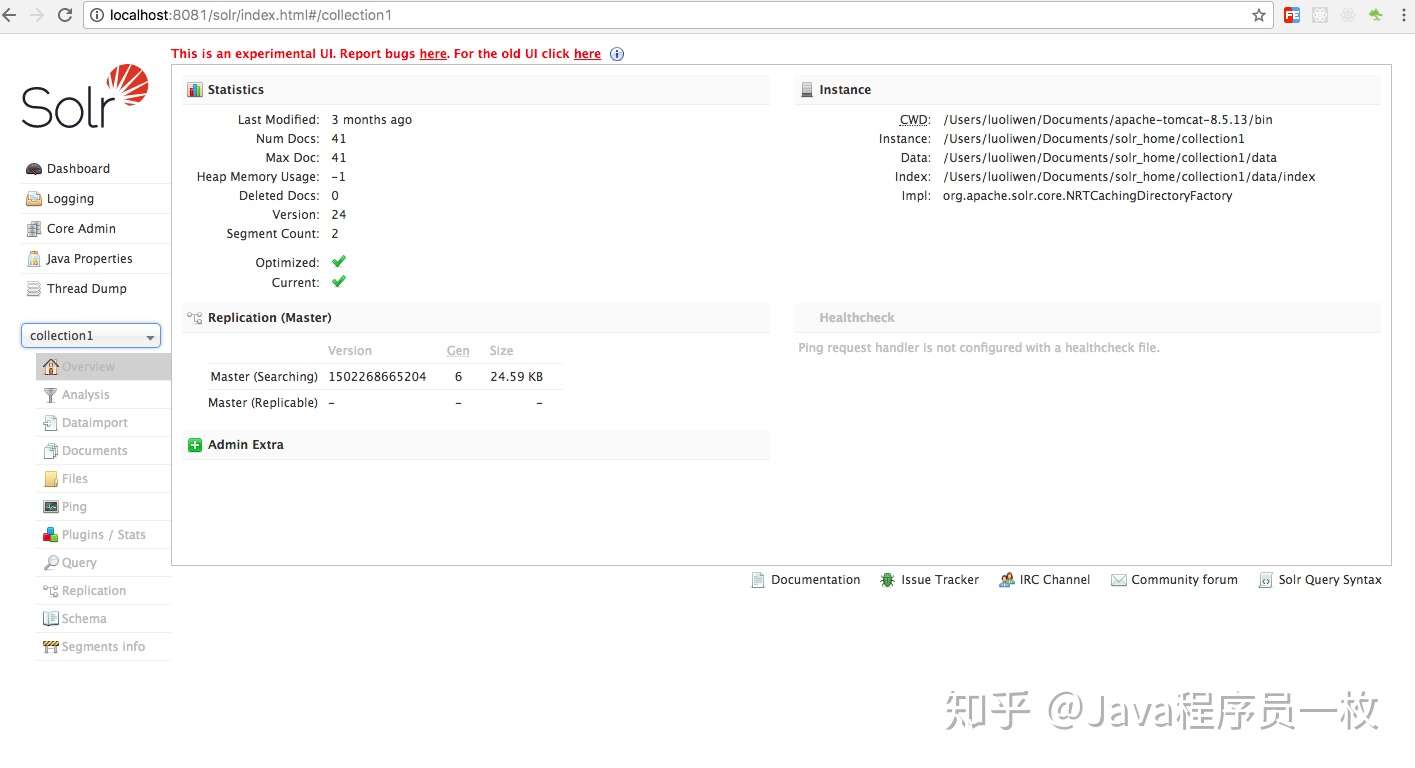Click the CWD path value
Viewport: 1415px width, 768px height.
click(1108, 120)
